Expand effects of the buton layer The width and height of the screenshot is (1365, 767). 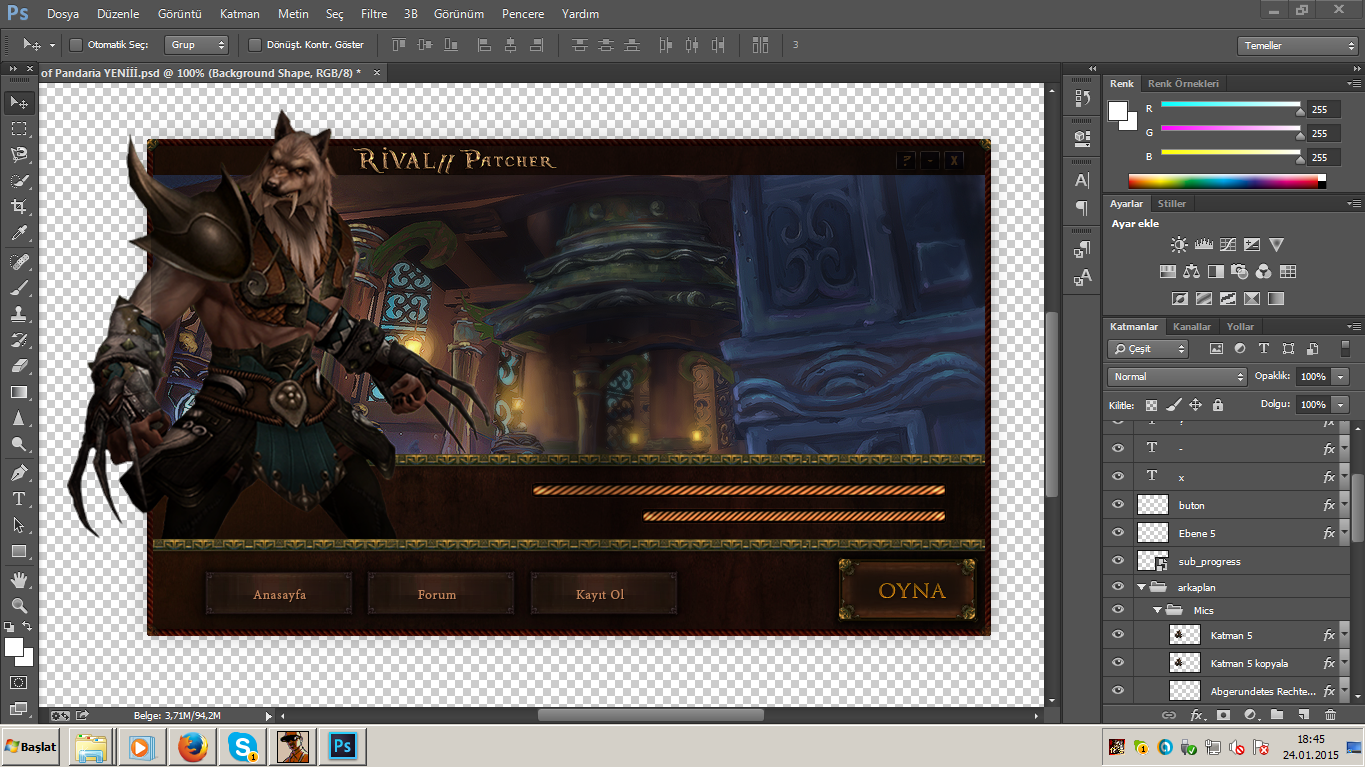(1345, 505)
